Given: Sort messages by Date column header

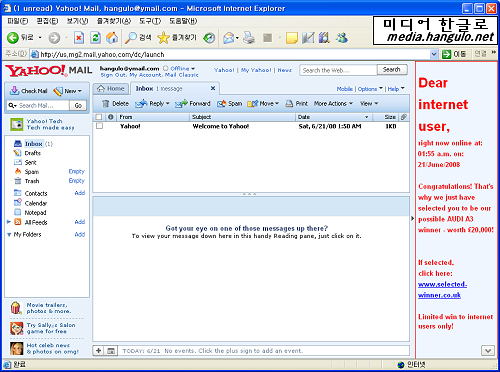Looking at the screenshot, I should point(333,117).
